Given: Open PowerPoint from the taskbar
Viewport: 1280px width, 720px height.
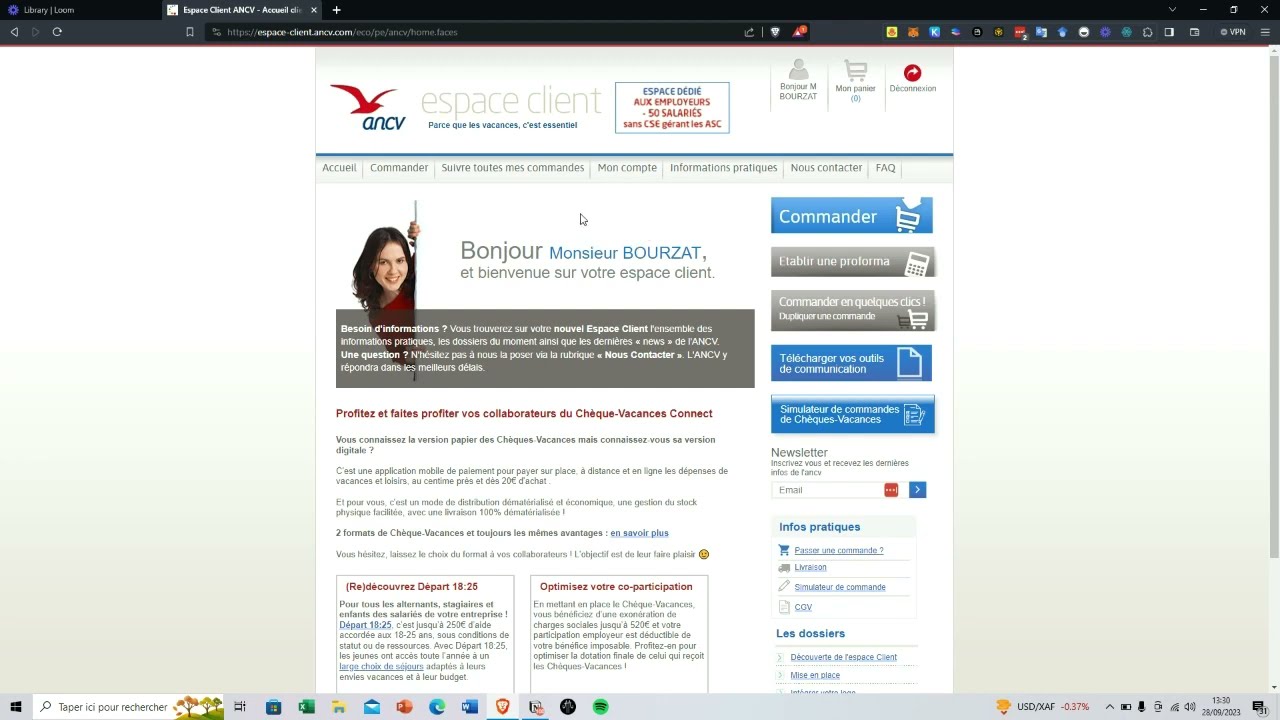Looking at the screenshot, I should click(x=404, y=707).
